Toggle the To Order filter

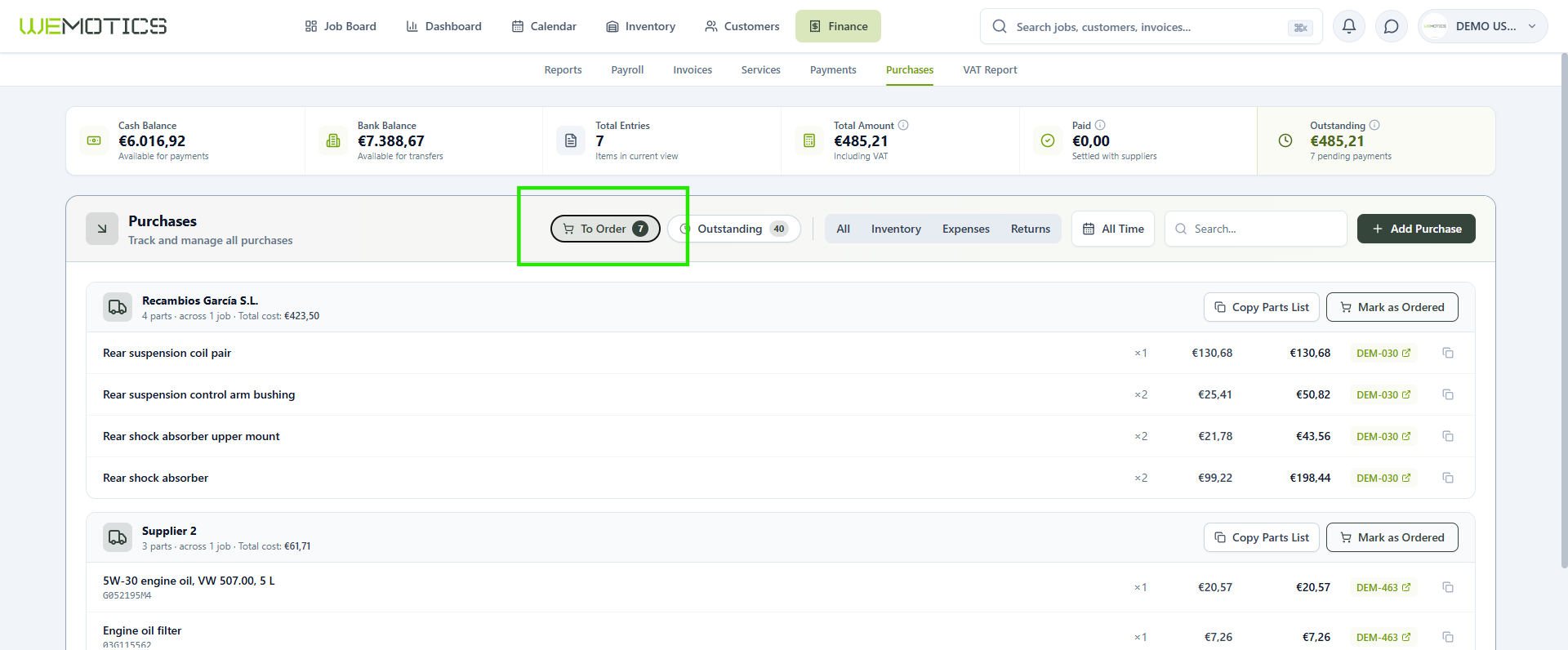(x=605, y=229)
